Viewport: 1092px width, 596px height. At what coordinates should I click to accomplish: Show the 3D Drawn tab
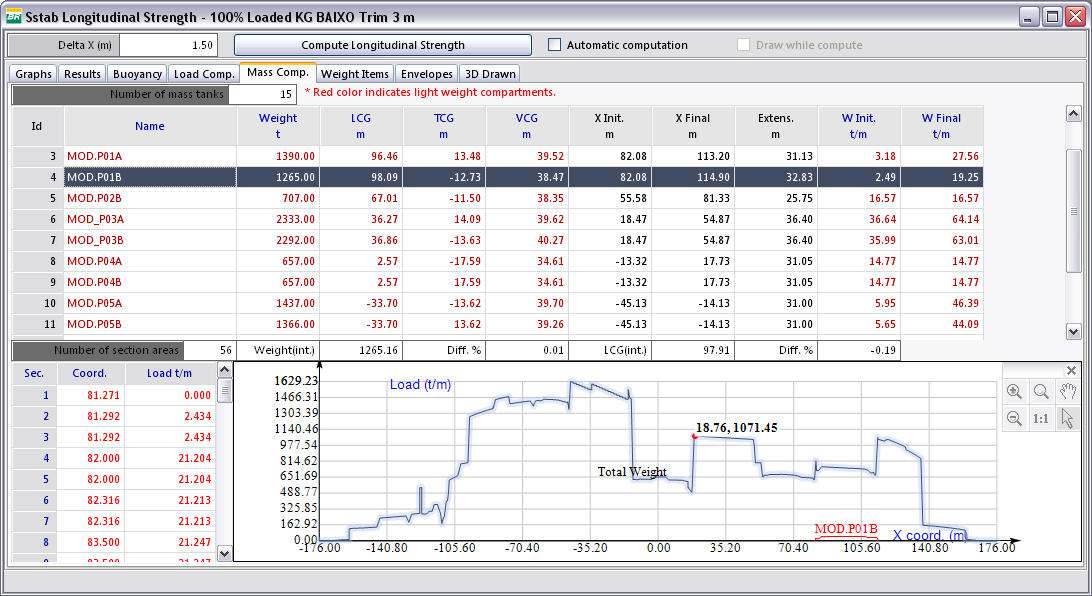coord(490,74)
